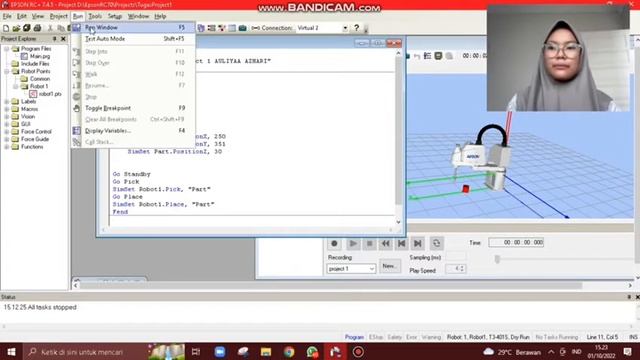This screenshot has width=640, height=360.
Task: Open the Recording dropdown showing project 1
Action: point(351,269)
